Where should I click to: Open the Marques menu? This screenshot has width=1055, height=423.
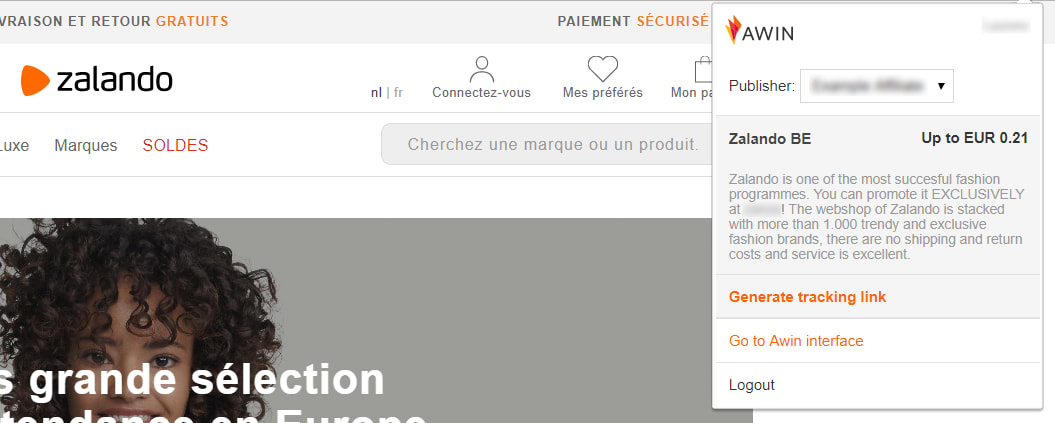click(85, 145)
